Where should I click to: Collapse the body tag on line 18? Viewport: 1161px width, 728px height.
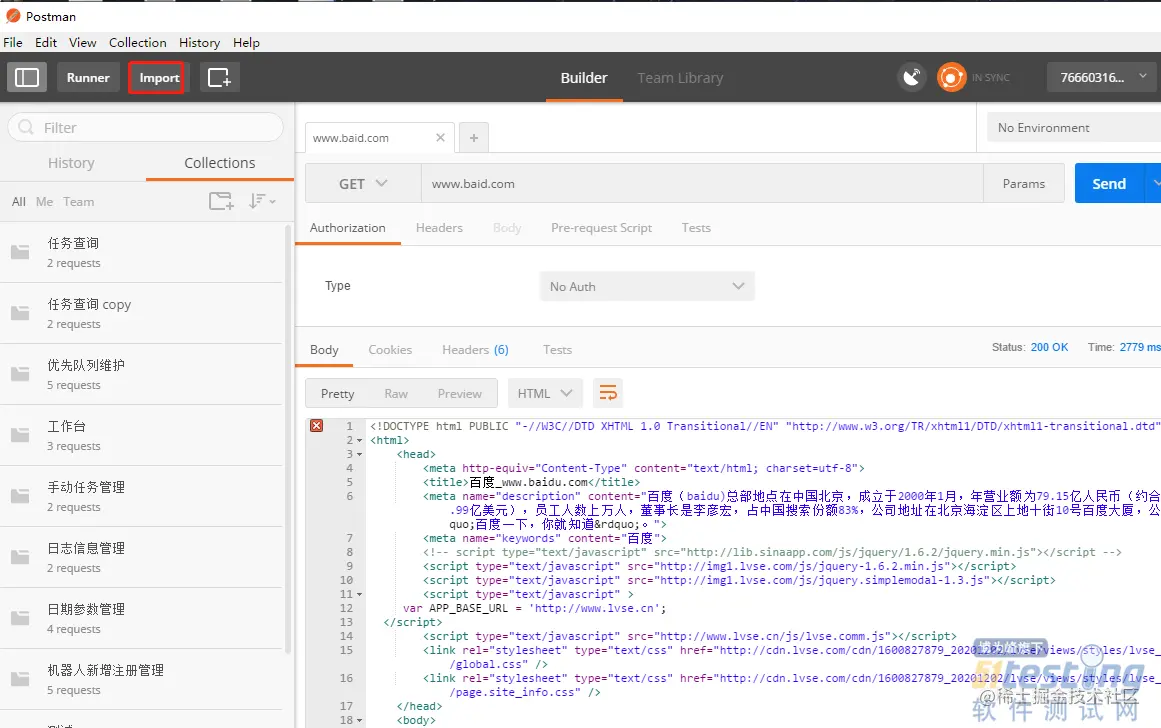(360, 721)
